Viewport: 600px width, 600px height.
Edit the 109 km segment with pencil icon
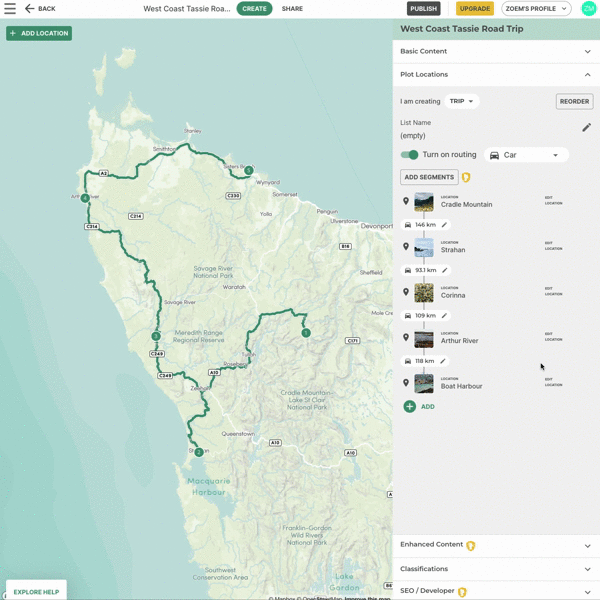pyautogui.click(x=445, y=316)
